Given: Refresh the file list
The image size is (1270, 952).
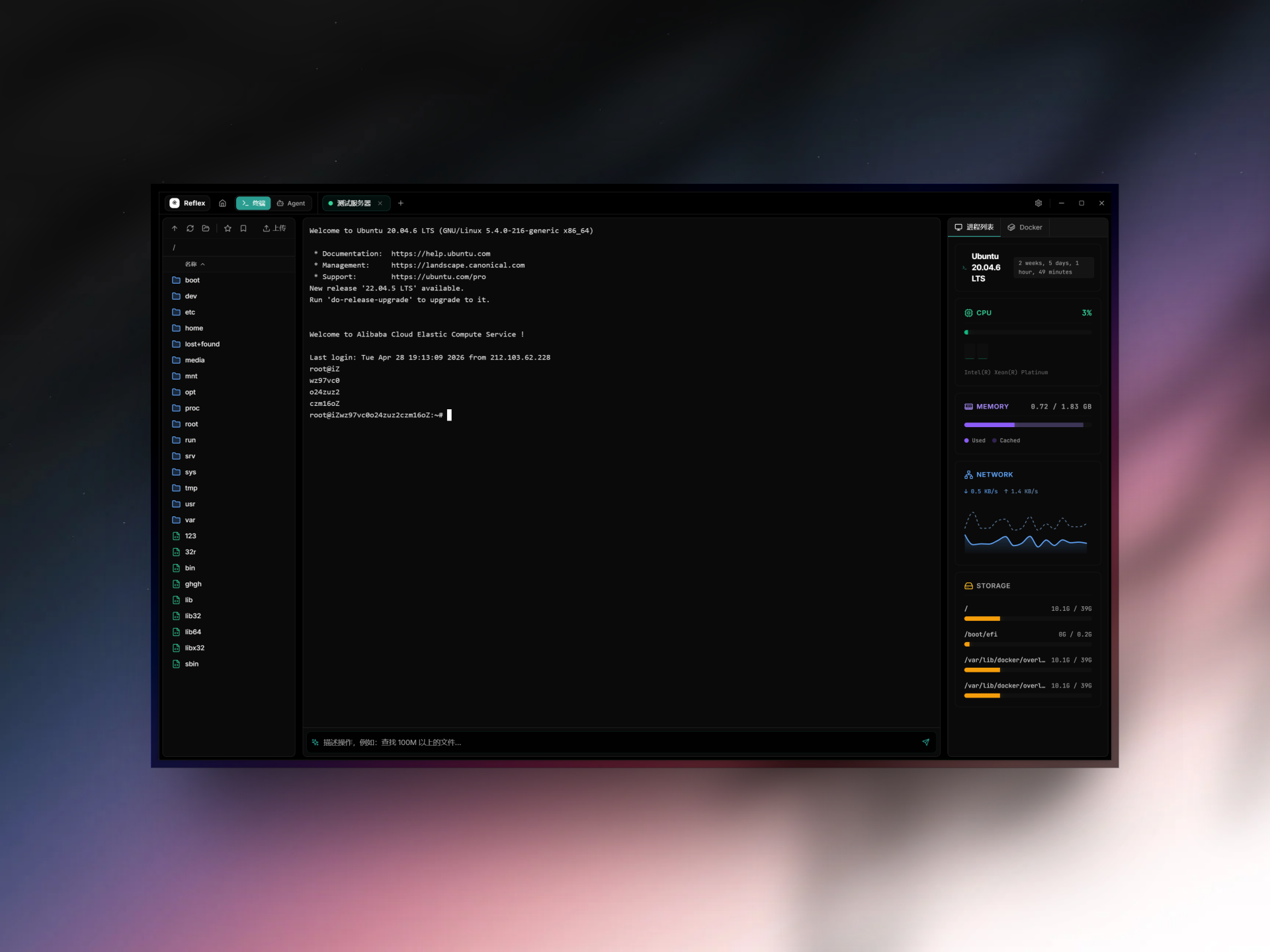Looking at the screenshot, I should [x=190, y=228].
